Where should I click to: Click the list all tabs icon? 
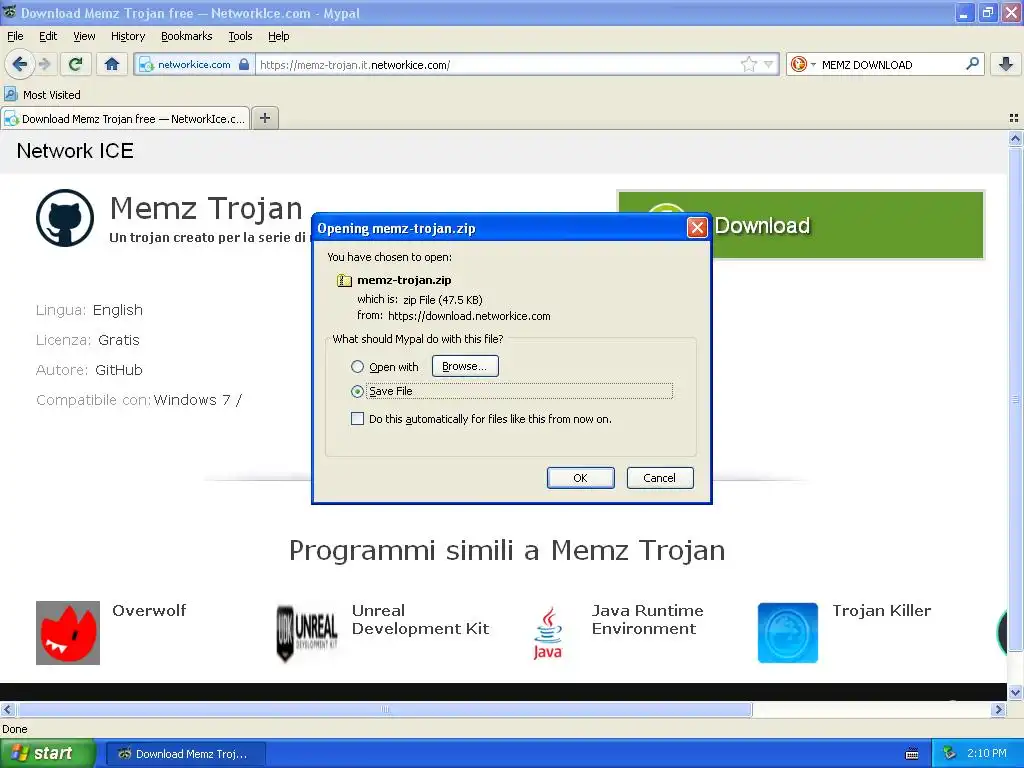pos(1014,118)
